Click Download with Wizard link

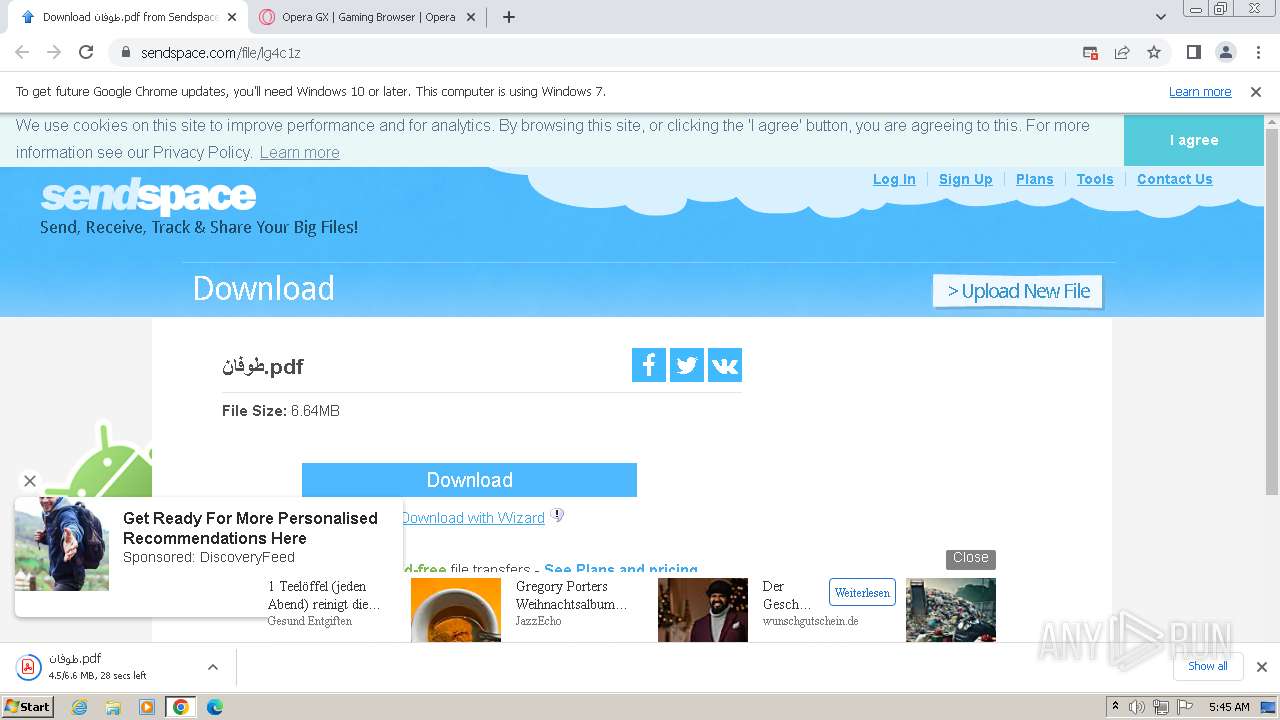tap(473, 518)
